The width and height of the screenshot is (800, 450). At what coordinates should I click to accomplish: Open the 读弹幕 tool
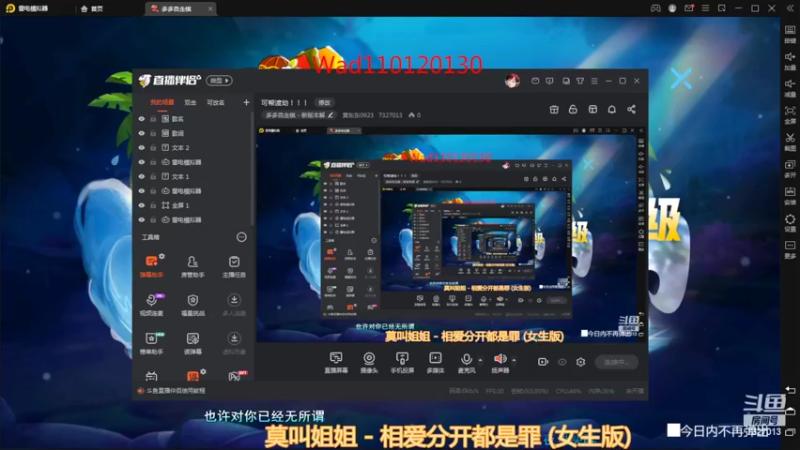(192, 343)
